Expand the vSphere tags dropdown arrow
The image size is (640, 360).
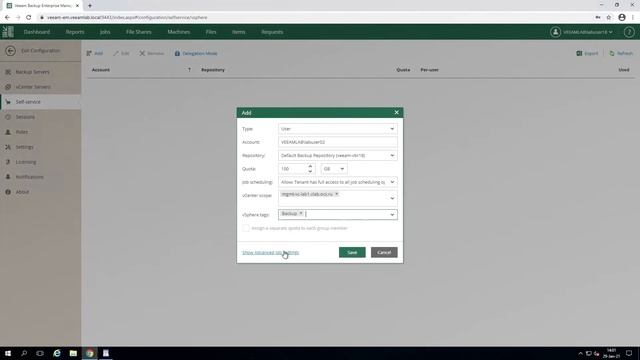[392, 215]
